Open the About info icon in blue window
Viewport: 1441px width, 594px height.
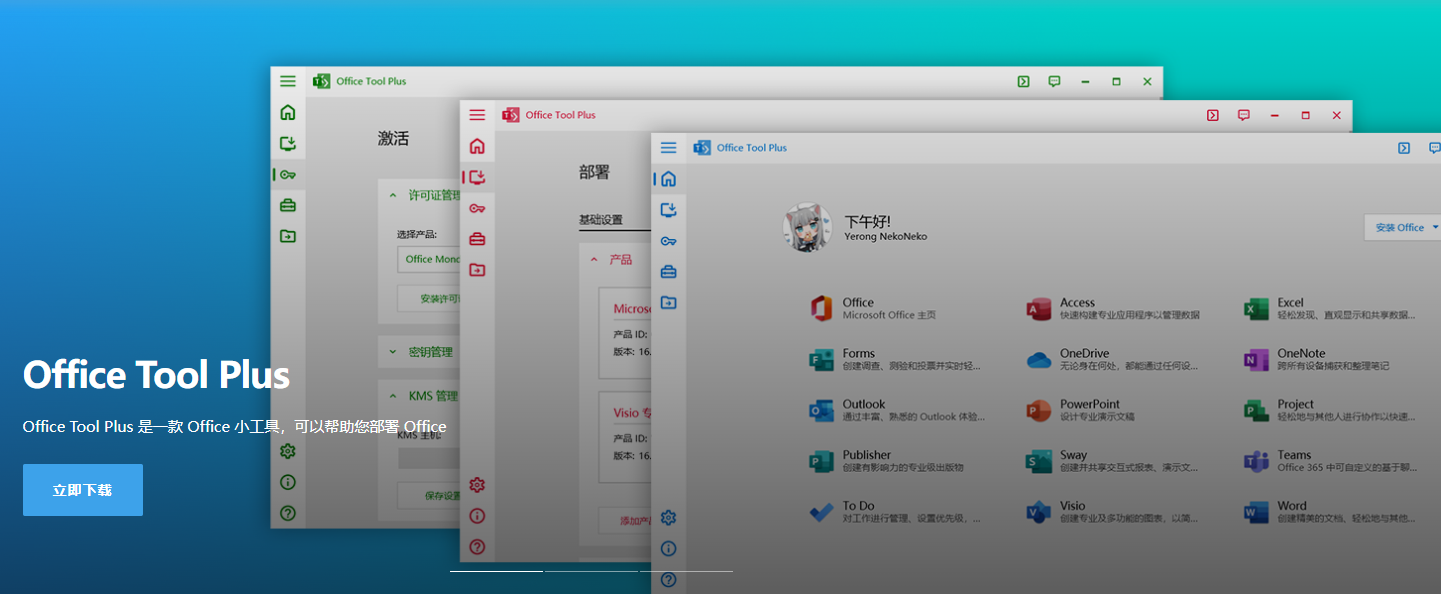(669, 548)
